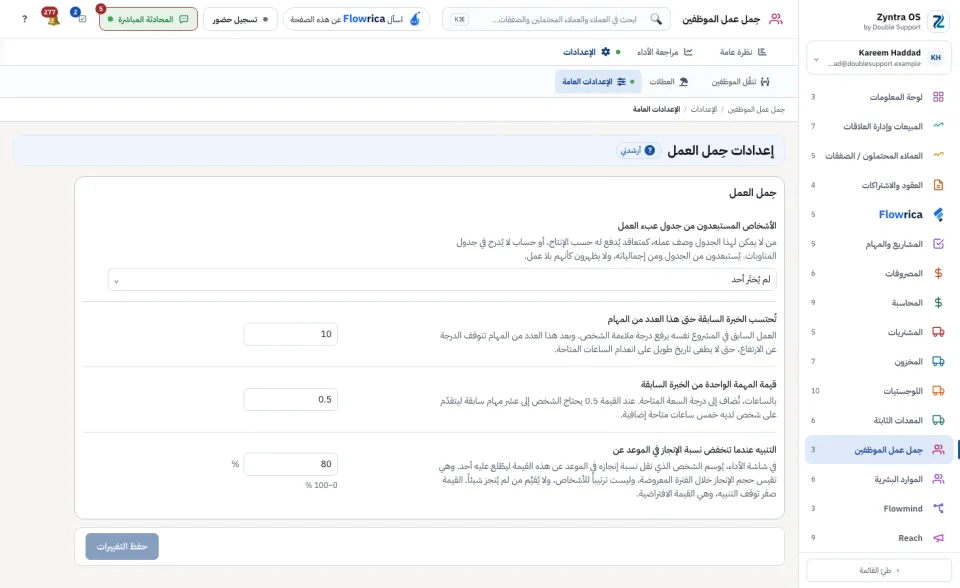The width and height of the screenshot is (960, 588).
Task: Open Flowmind sidebar item
Action: [879, 508]
